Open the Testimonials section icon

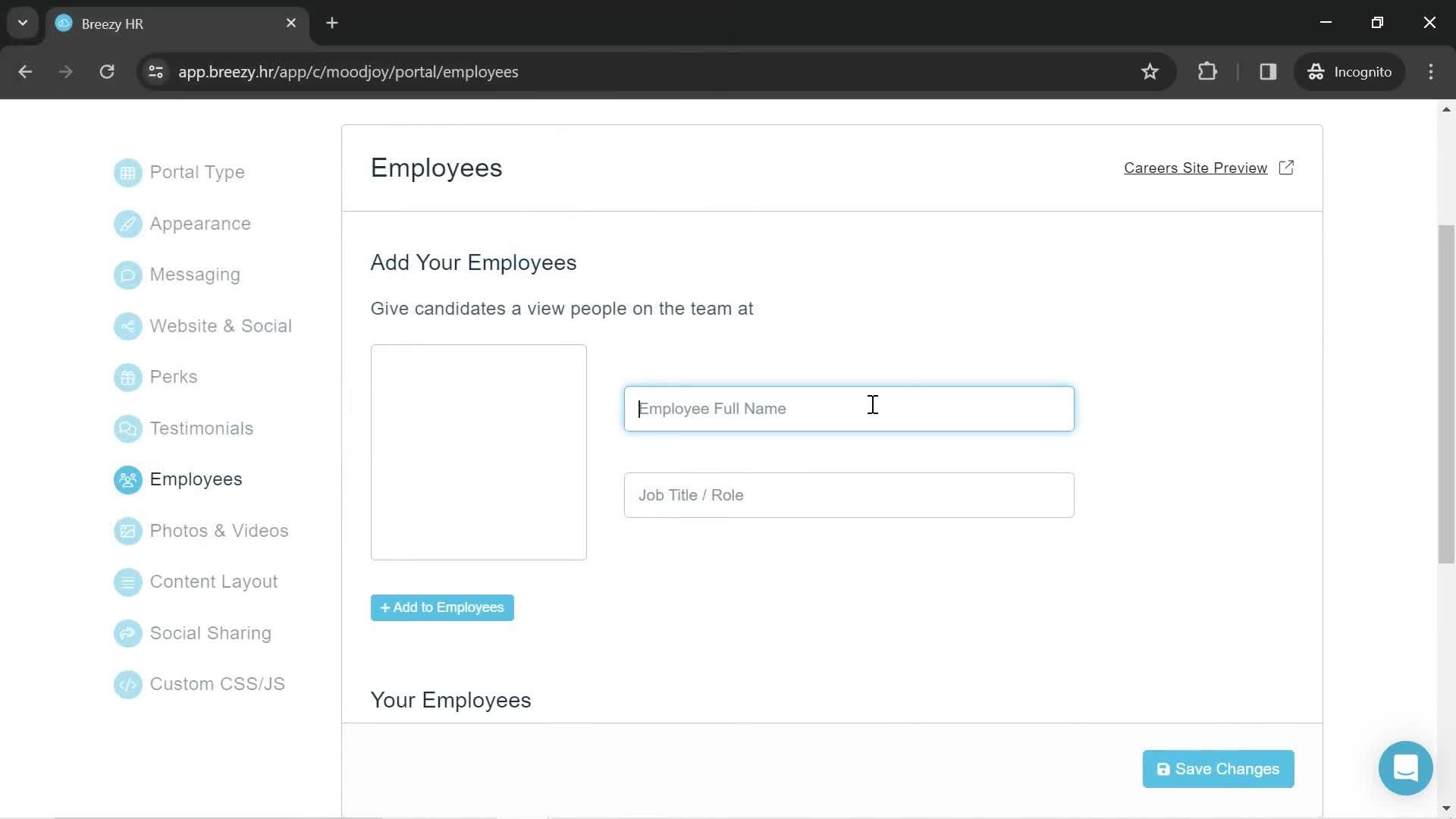click(x=126, y=428)
